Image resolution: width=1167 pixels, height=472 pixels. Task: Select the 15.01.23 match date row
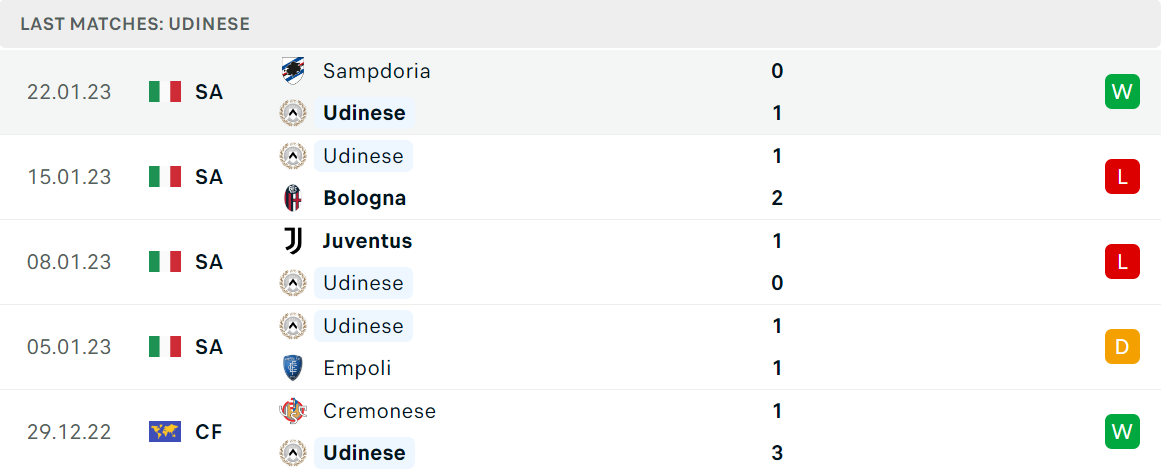[581, 177]
